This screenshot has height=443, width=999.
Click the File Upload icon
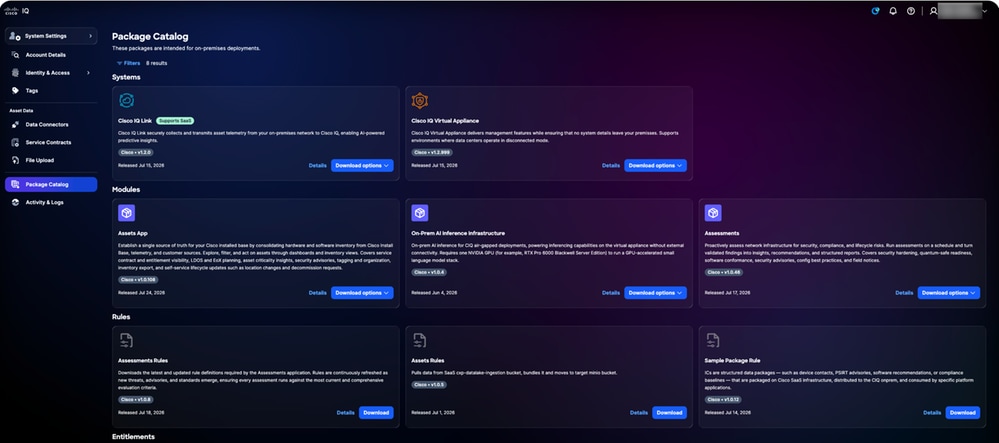coord(15,160)
